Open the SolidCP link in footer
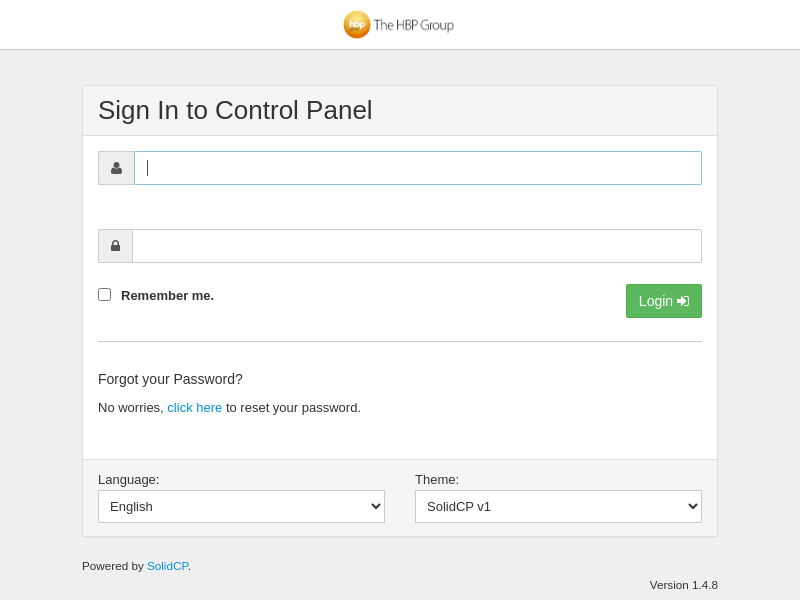The width and height of the screenshot is (800, 600). (x=167, y=566)
